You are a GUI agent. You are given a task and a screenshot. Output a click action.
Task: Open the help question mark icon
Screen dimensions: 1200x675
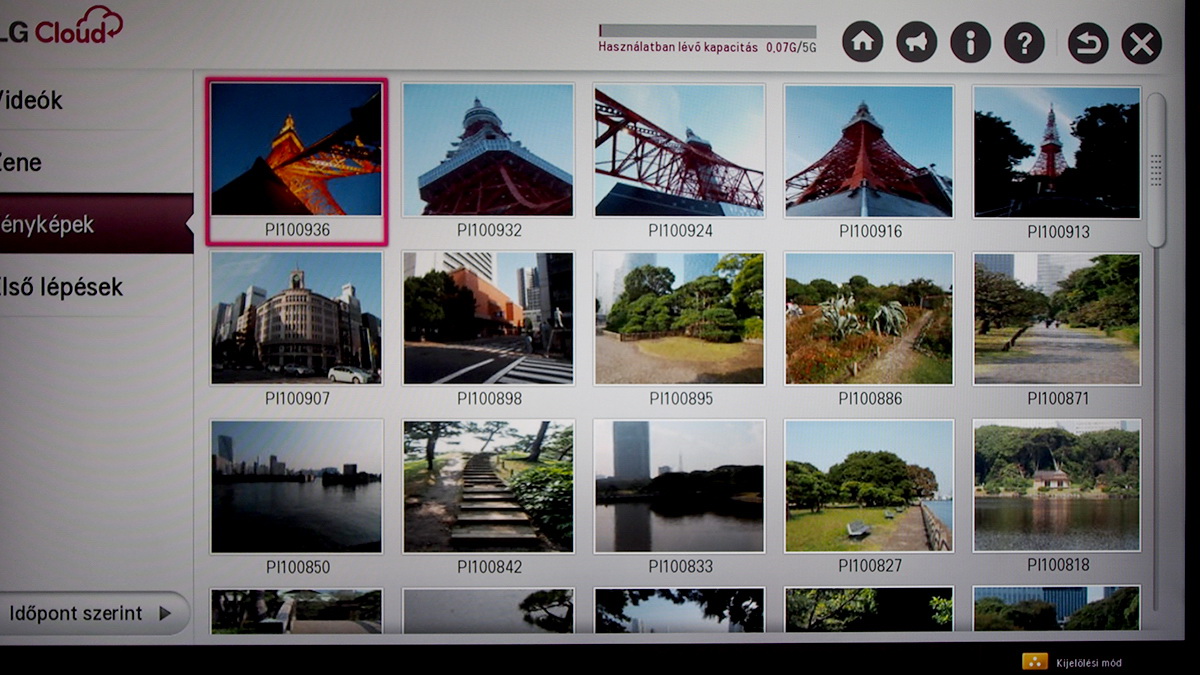pyautogui.click(x=1024, y=42)
